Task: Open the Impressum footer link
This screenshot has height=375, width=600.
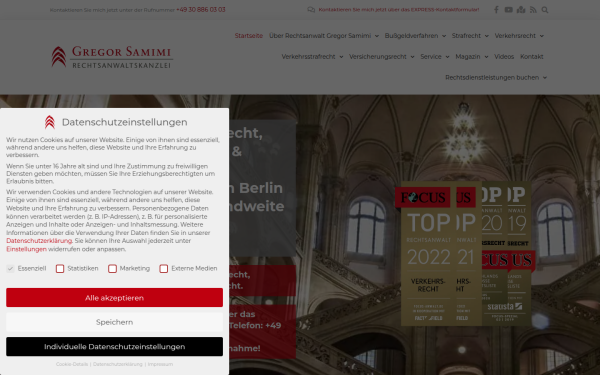Action: pyautogui.click(x=160, y=364)
